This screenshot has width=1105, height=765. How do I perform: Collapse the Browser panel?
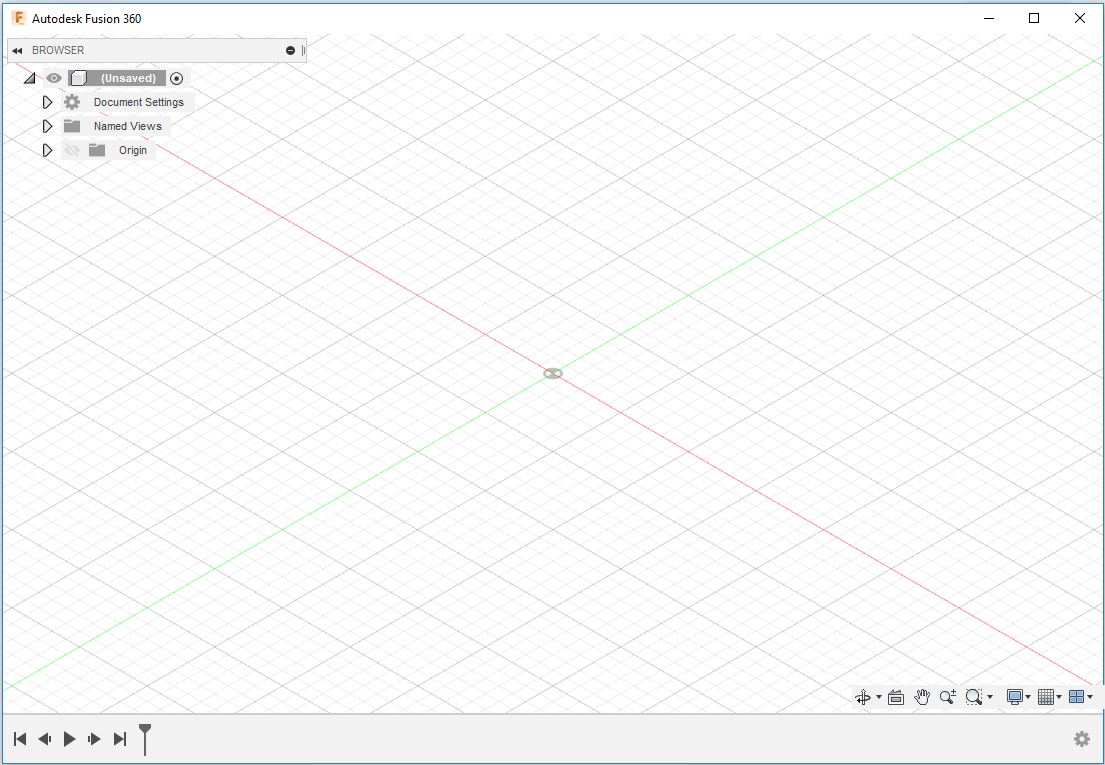click(x=16, y=50)
